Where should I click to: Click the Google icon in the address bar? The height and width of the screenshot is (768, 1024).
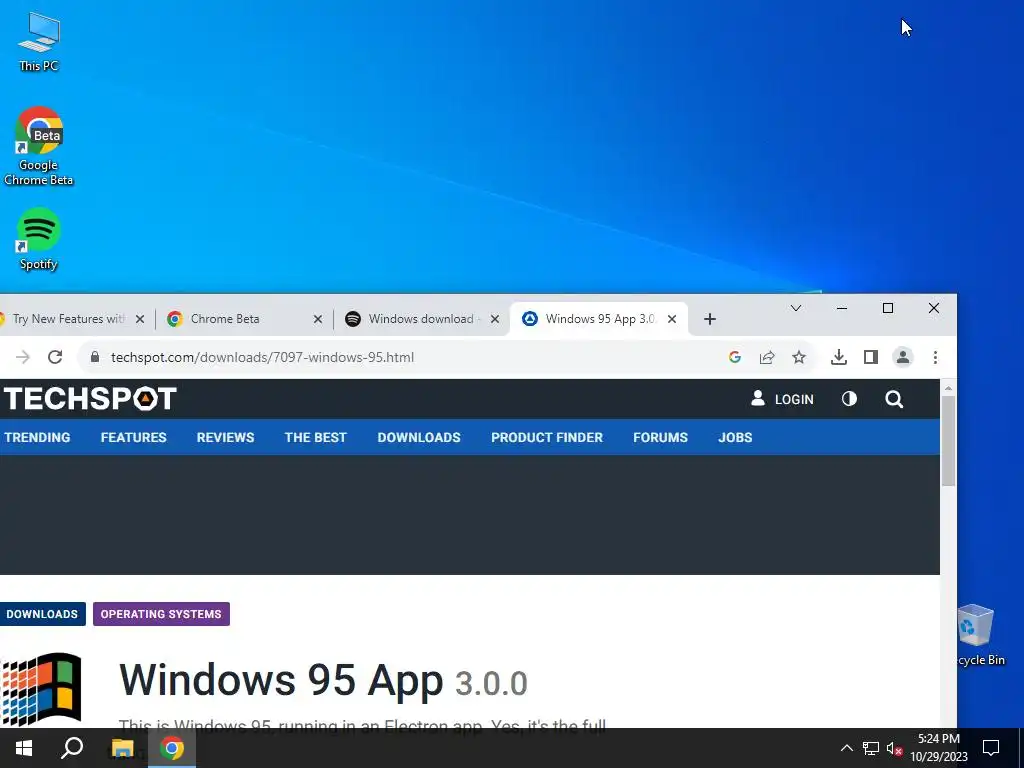[x=735, y=357]
